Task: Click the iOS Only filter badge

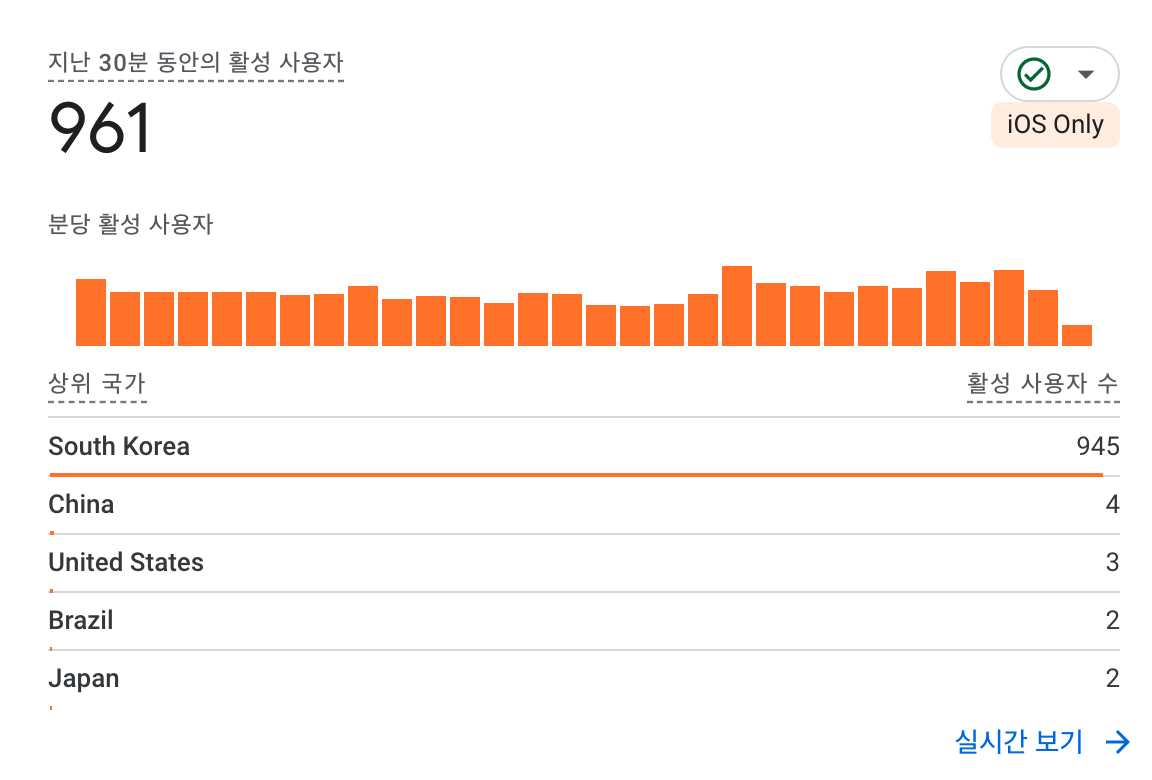Action: pos(1055,125)
